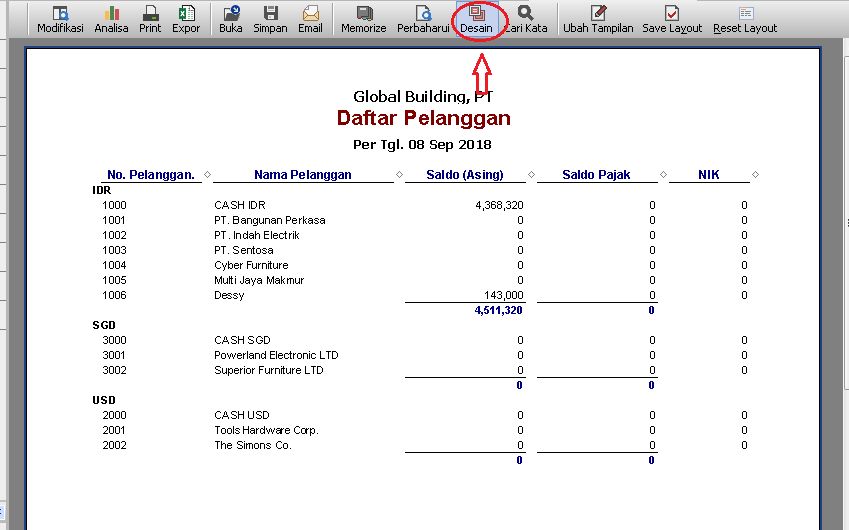
Task: Click the Expor toolbar icon
Action: (x=186, y=18)
